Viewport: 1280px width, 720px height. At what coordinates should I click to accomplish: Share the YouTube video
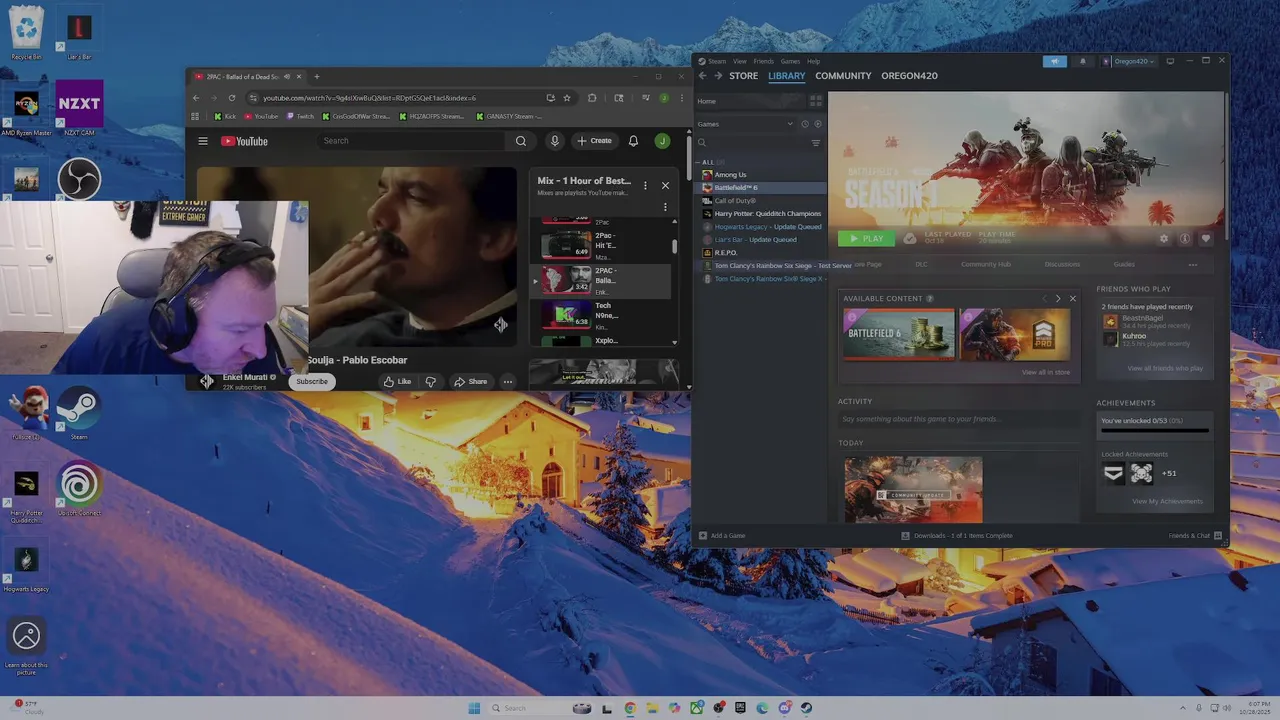click(x=470, y=381)
